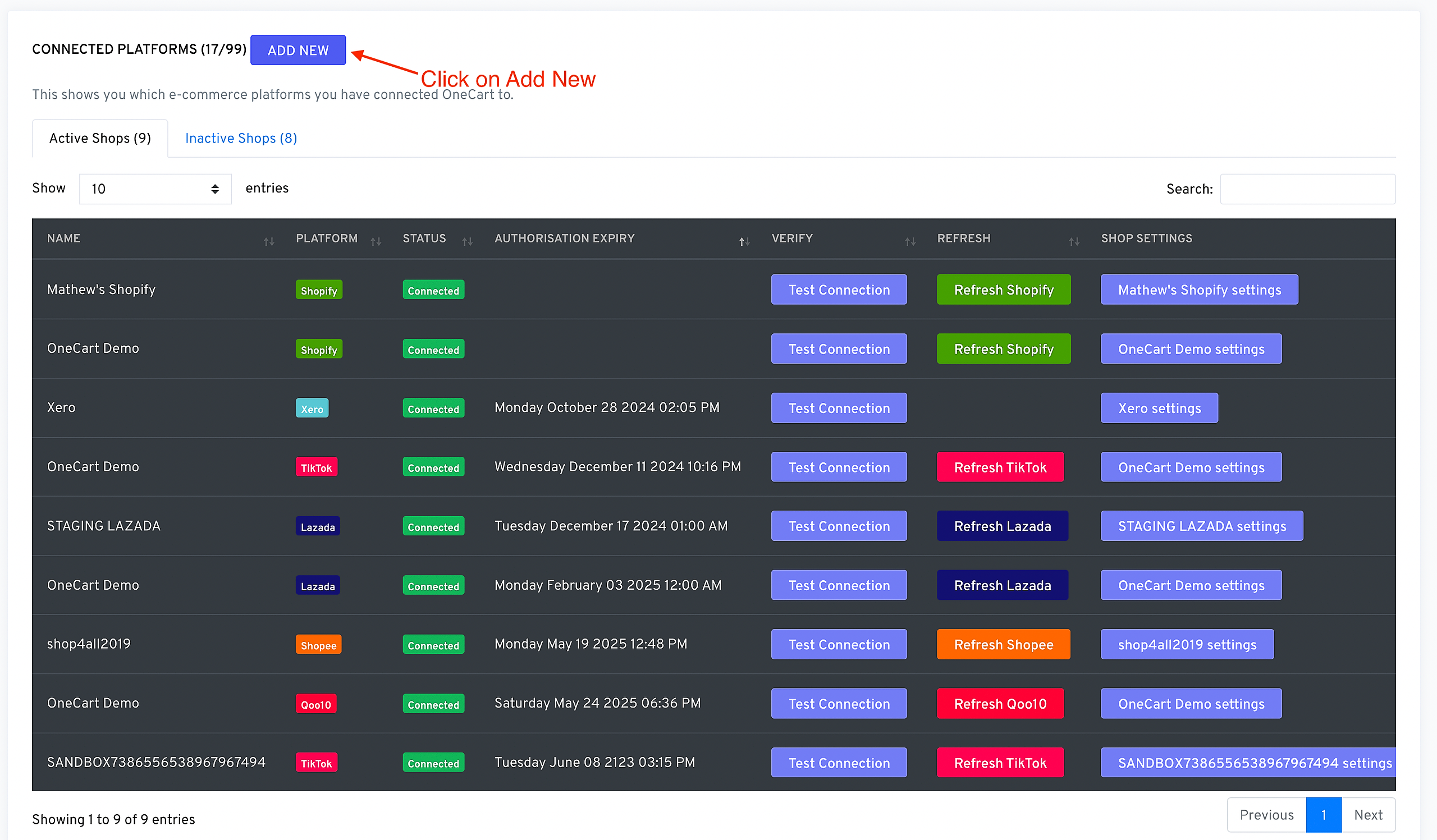Sort table by Name column arrows
1437x840 pixels.
point(268,242)
